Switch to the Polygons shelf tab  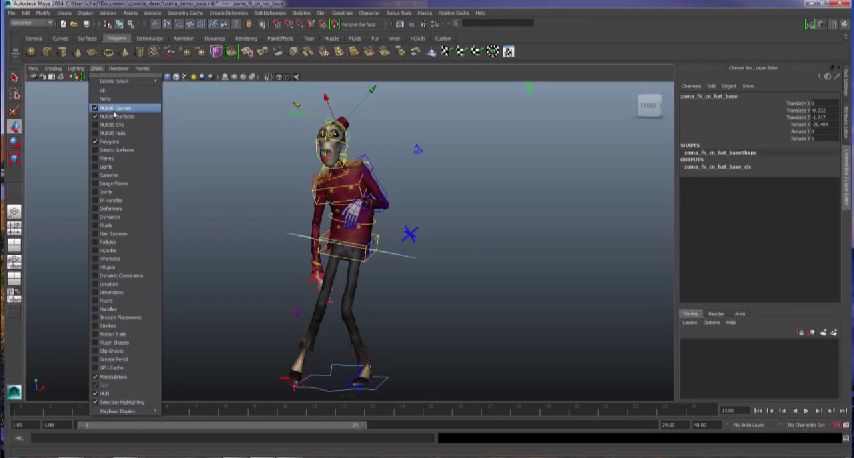(x=117, y=38)
